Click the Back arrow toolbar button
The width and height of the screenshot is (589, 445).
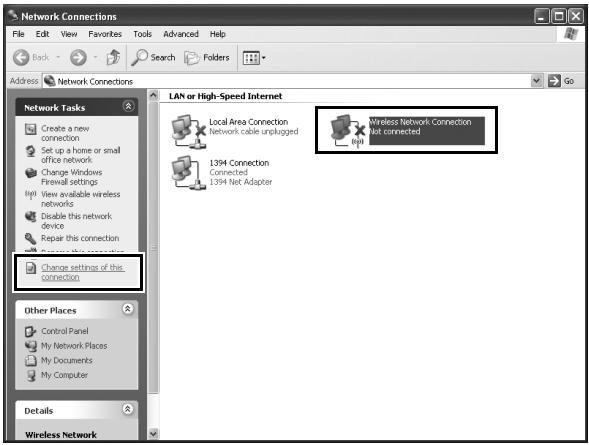[21, 57]
